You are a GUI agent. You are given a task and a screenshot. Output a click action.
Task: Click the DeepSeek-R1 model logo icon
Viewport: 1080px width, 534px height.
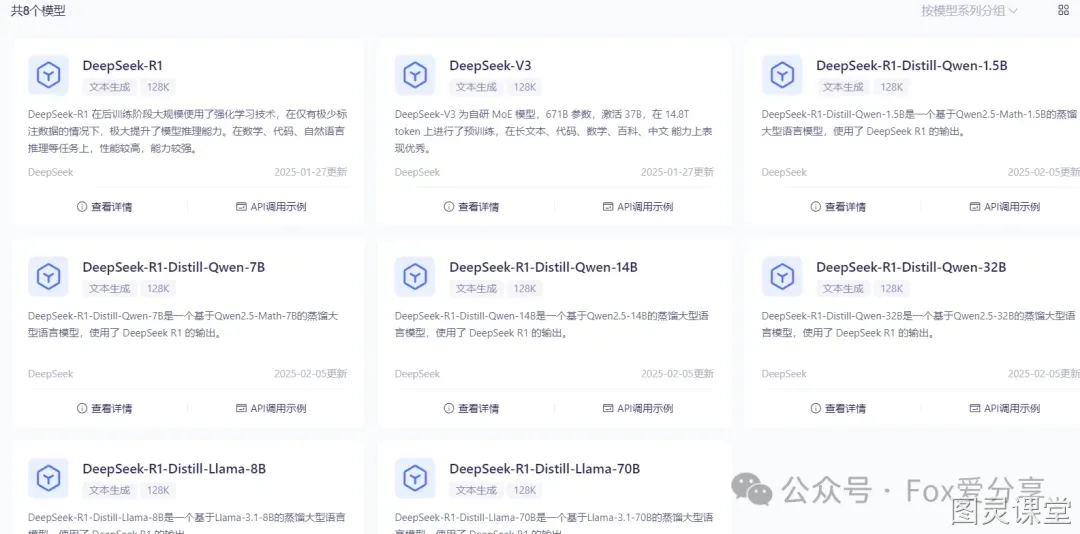[48, 74]
